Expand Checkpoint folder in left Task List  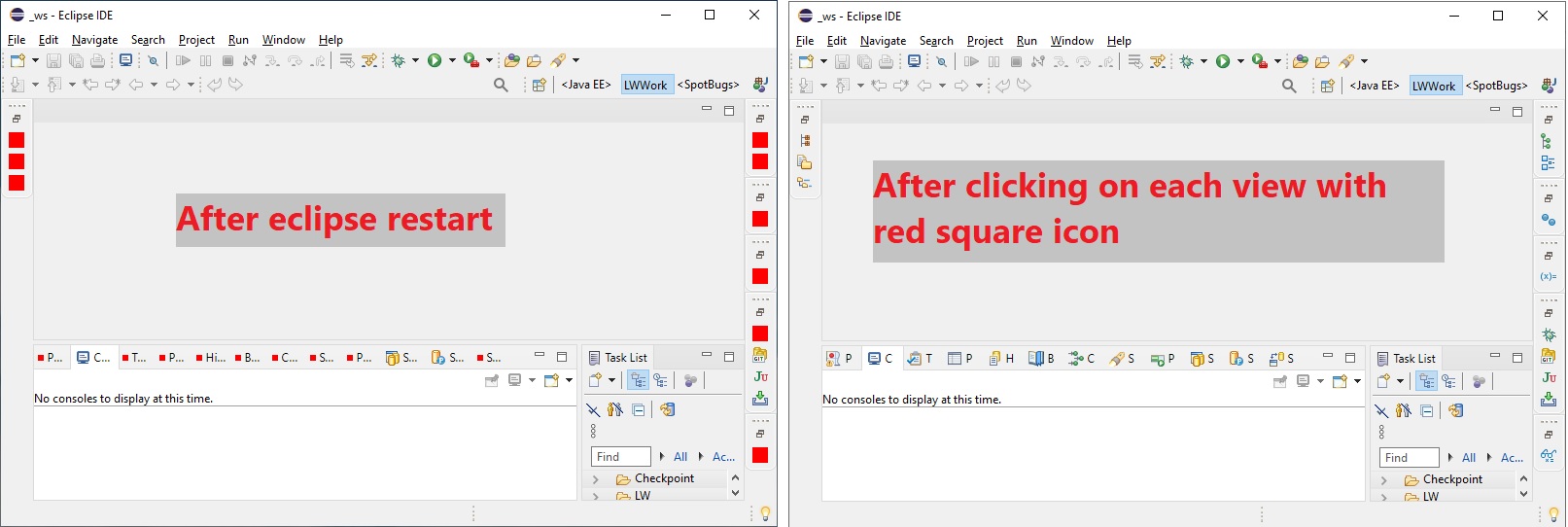click(x=596, y=479)
